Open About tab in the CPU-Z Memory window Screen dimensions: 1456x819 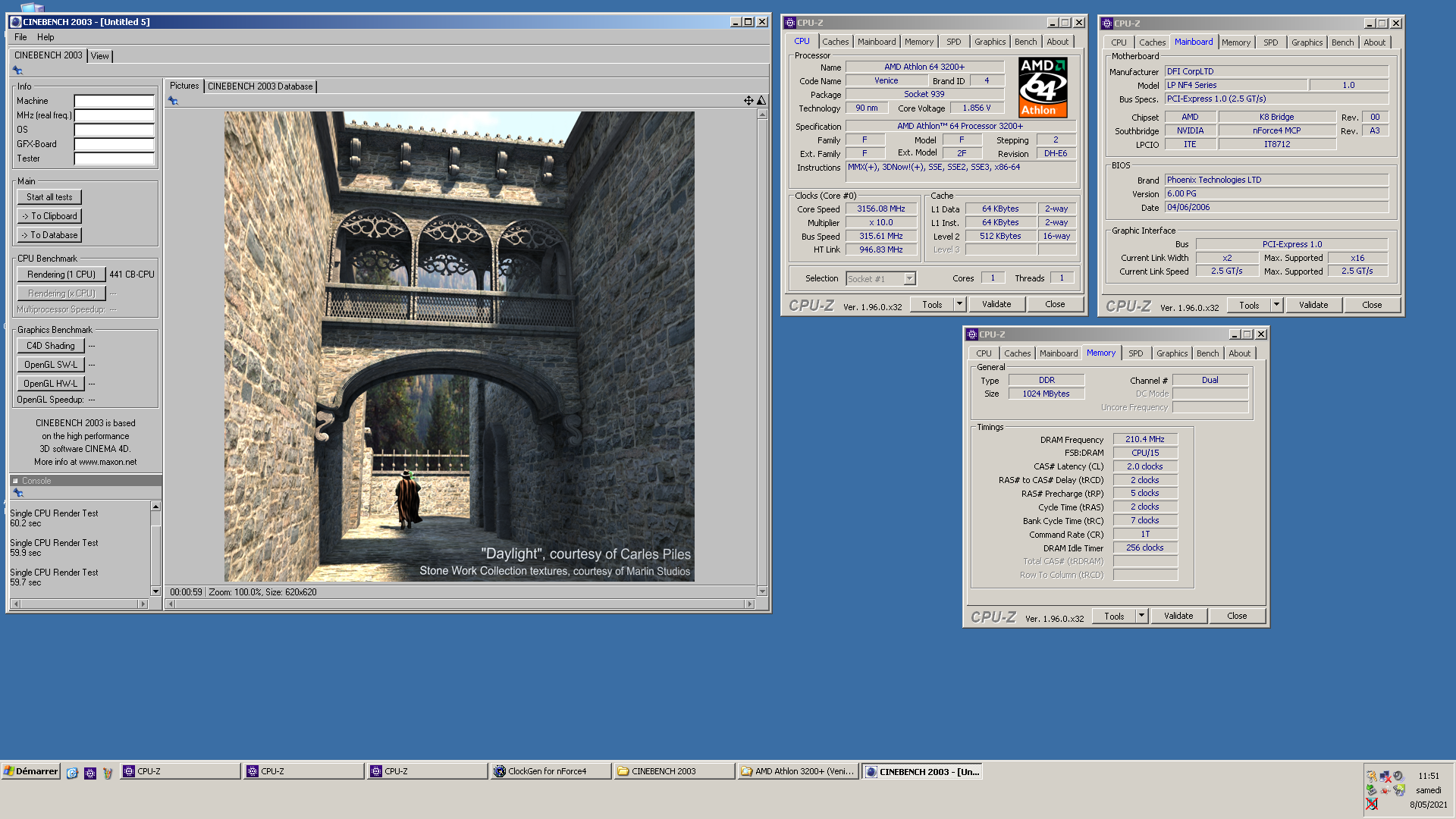[x=1239, y=353]
